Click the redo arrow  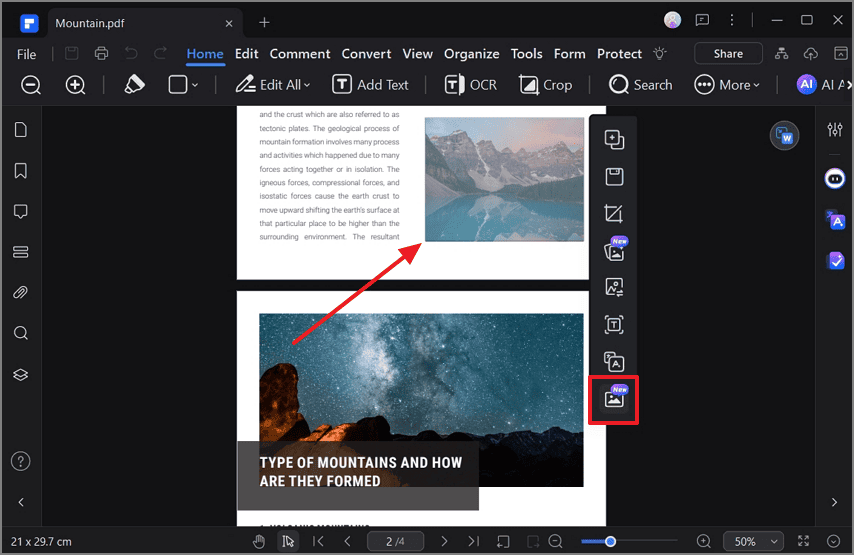pyautogui.click(x=160, y=53)
